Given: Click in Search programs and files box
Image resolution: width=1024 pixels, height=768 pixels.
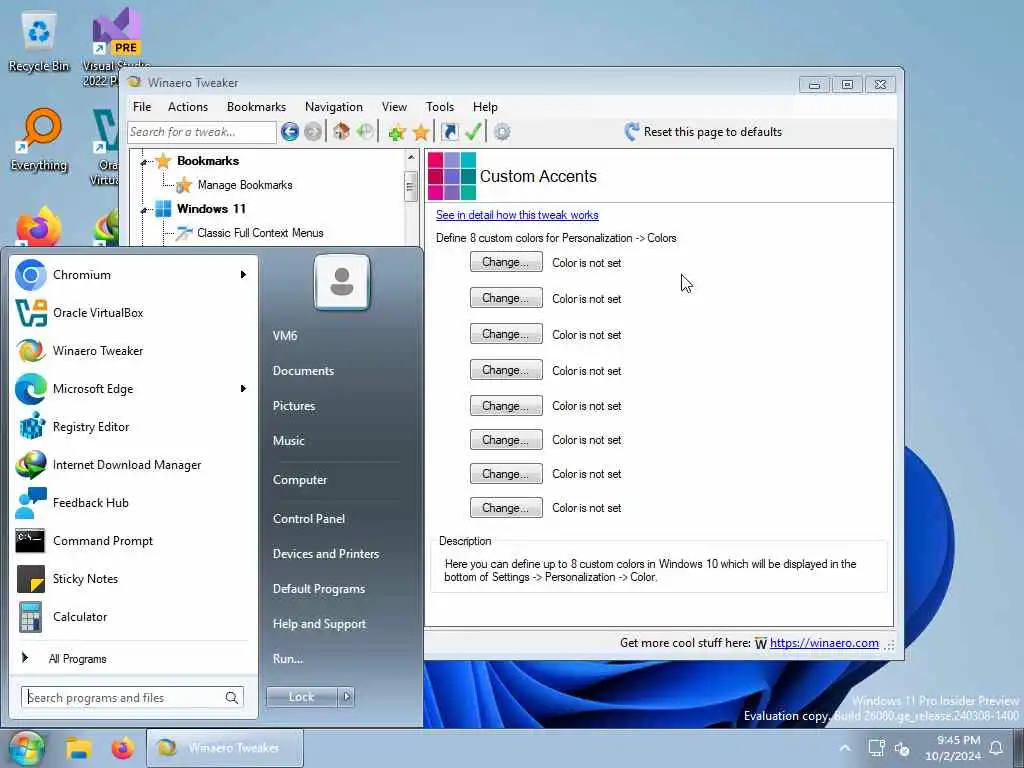Looking at the screenshot, I should 132,697.
